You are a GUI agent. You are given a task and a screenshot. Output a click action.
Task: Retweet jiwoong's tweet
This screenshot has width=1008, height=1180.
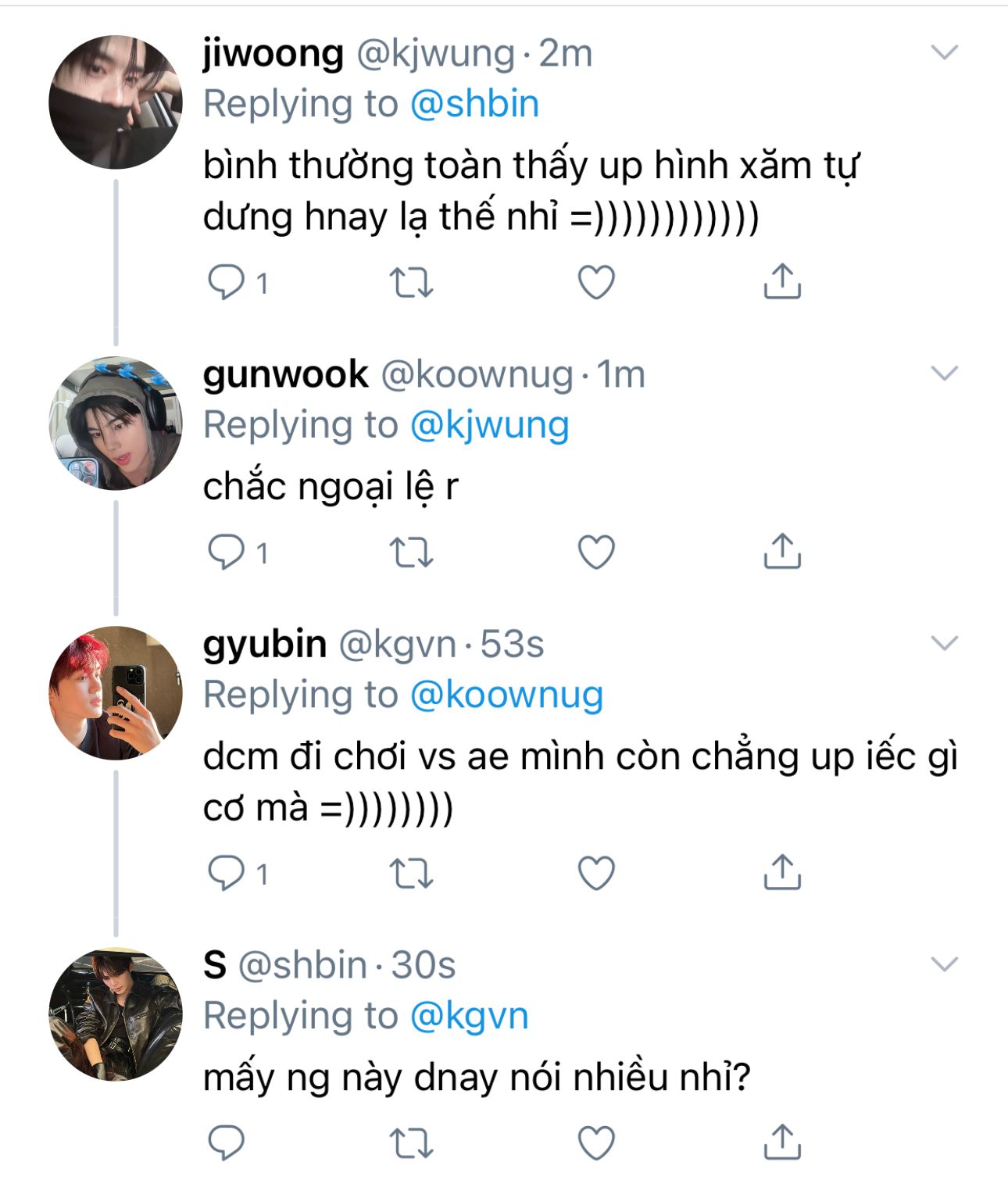(411, 282)
